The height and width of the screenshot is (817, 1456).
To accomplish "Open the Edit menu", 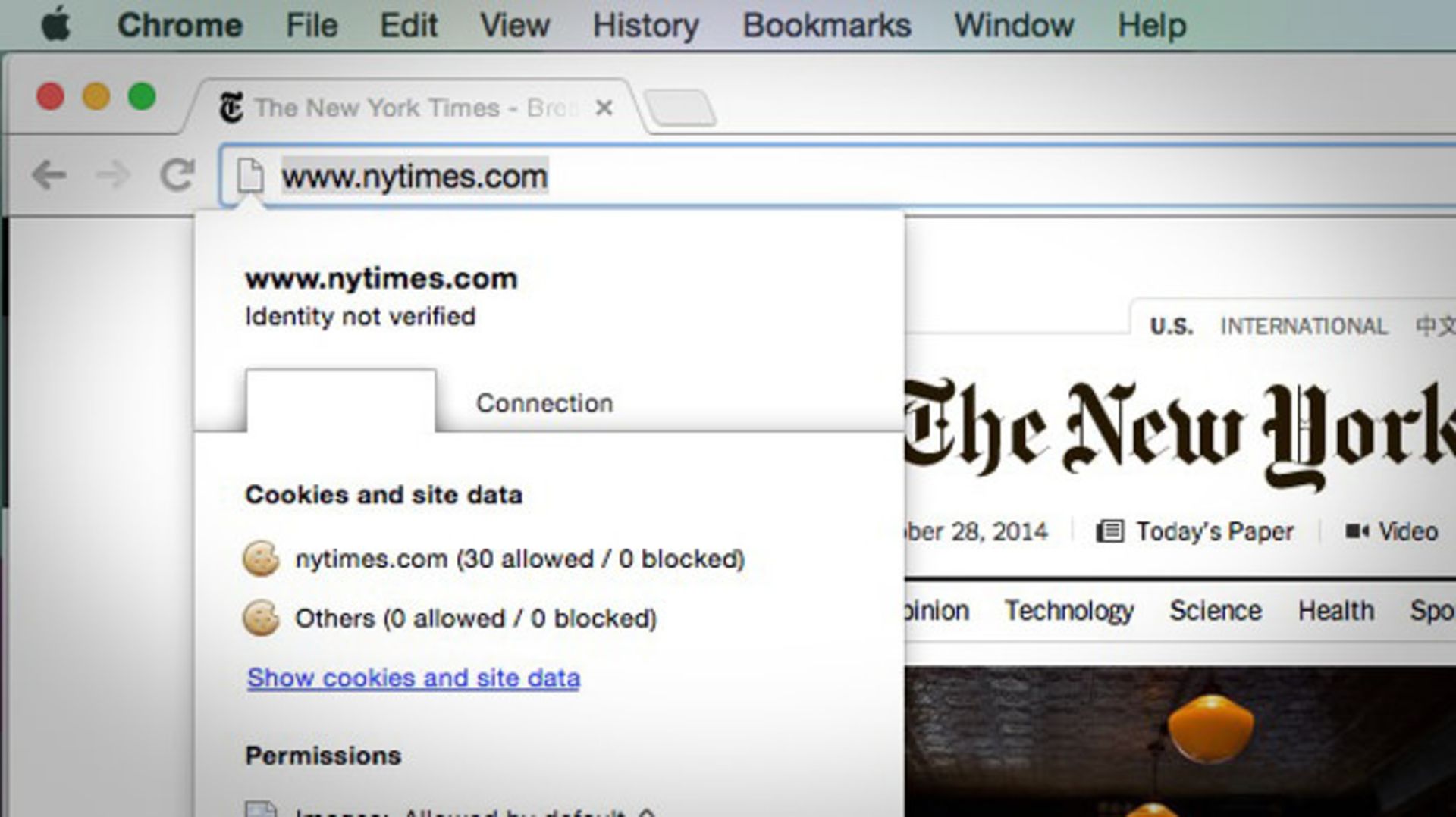I will click(x=408, y=25).
